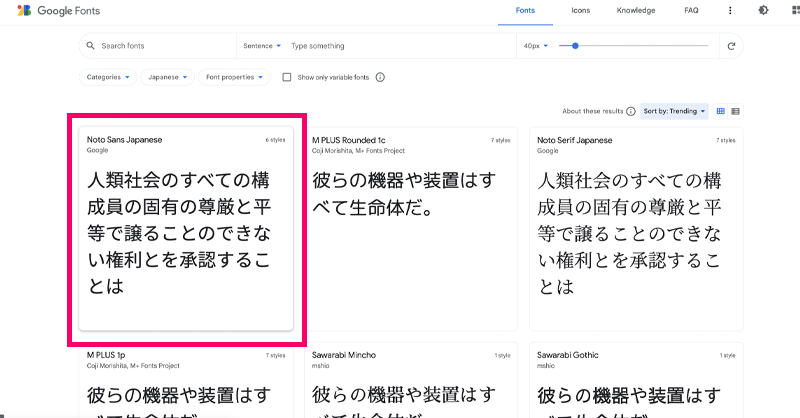800x418 pixels.
Task: Expand the Categories filter dropdown
Action: point(108,77)
